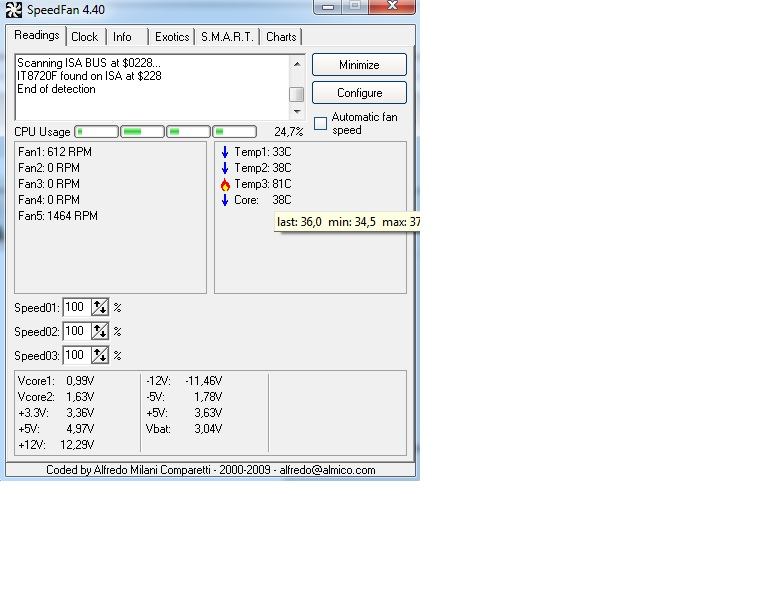Click the Minimize button in SpeedFan panel
This screenshot has width=768, height=614.
tap(359, 65)
